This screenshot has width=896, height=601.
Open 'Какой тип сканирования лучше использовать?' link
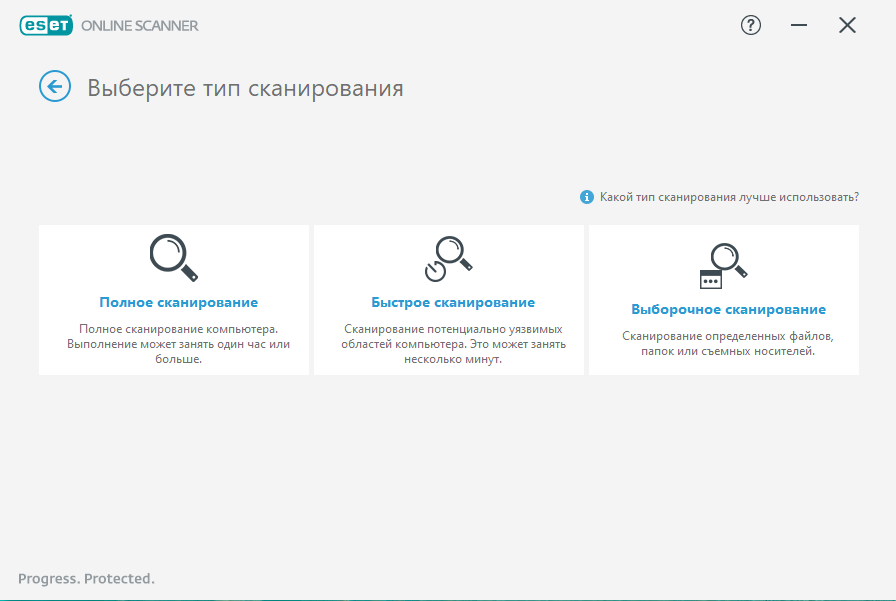pyautogui.click(x=728, y=197)
